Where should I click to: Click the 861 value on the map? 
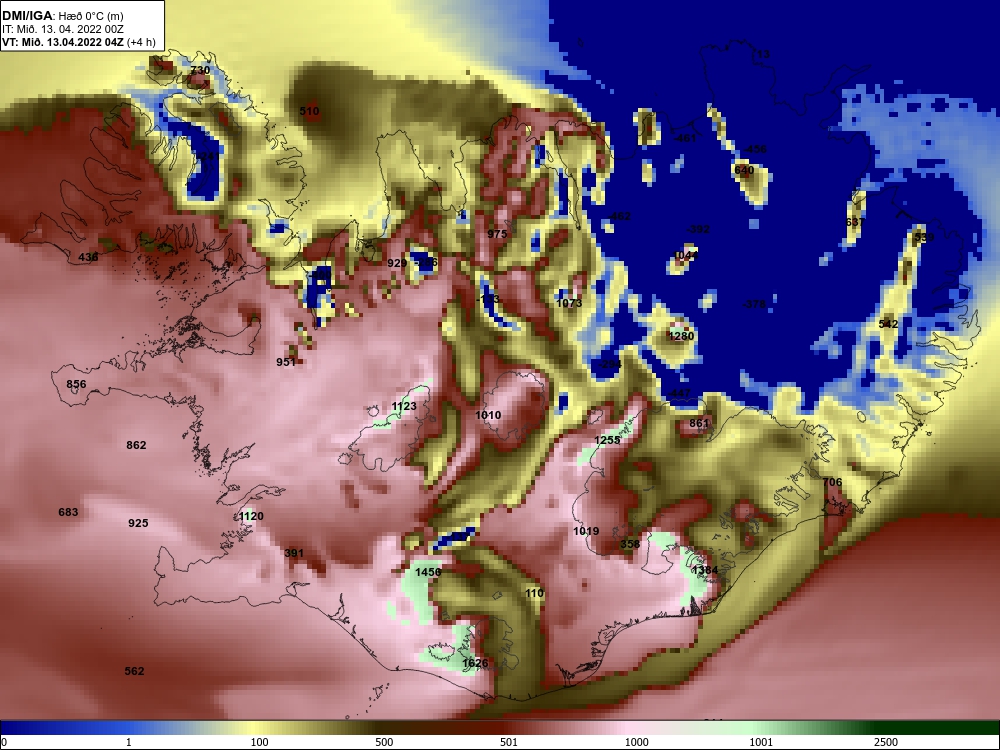pos(699,423)
